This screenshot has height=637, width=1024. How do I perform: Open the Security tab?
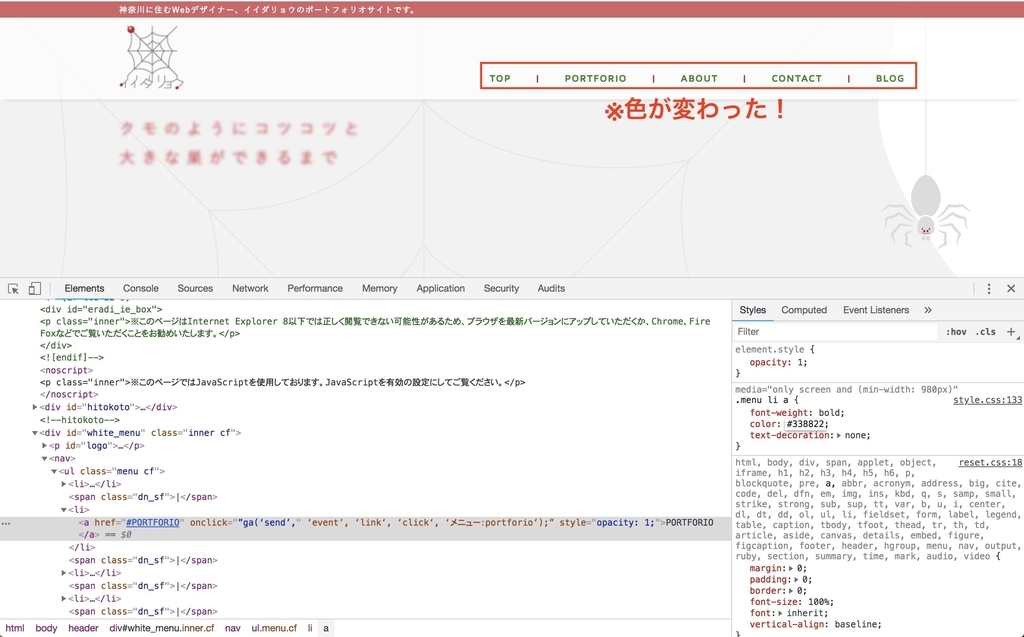click(x=501, y=288)
